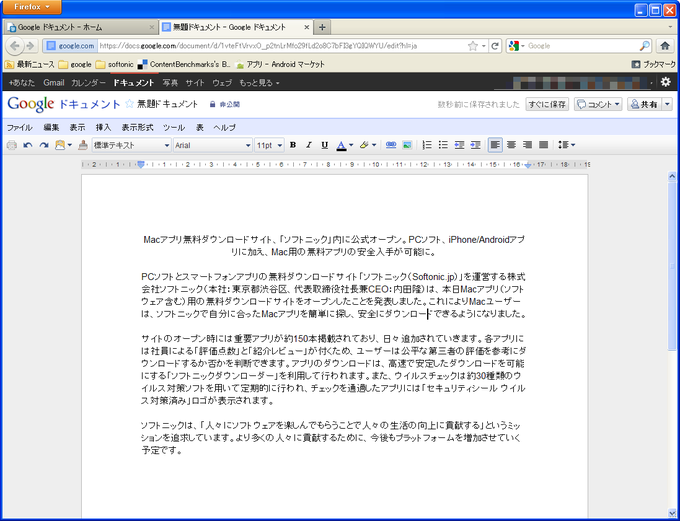Toggle underline formatting
Image resolution: width=680 pixels, height=521 pixels.
click(324, 145)
